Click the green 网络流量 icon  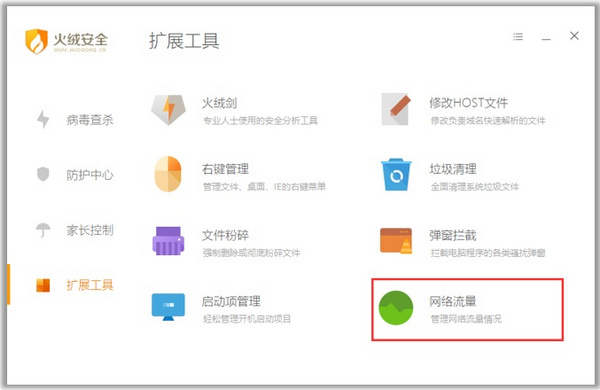[x=396, y=308]
